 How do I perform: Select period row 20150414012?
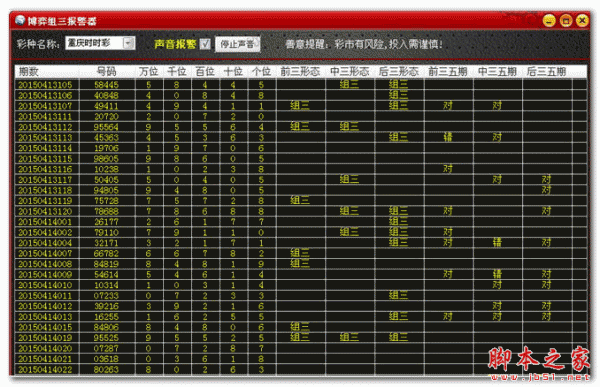click(300, 306)
